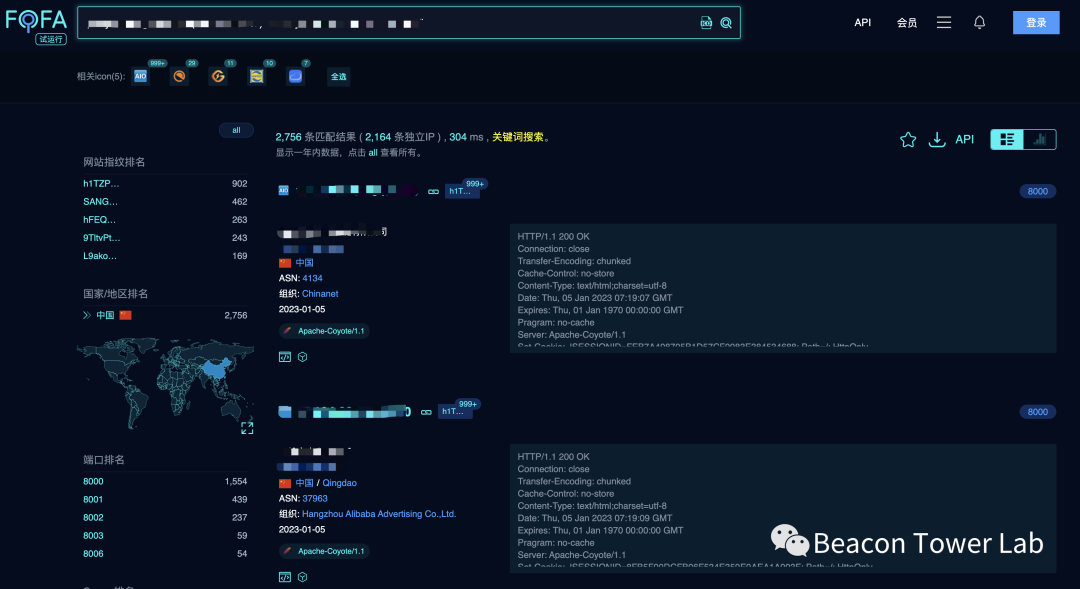This screenshot has width=1080, height=589.
Task: Select the AIO related icon filter
Action: (141, 76)
